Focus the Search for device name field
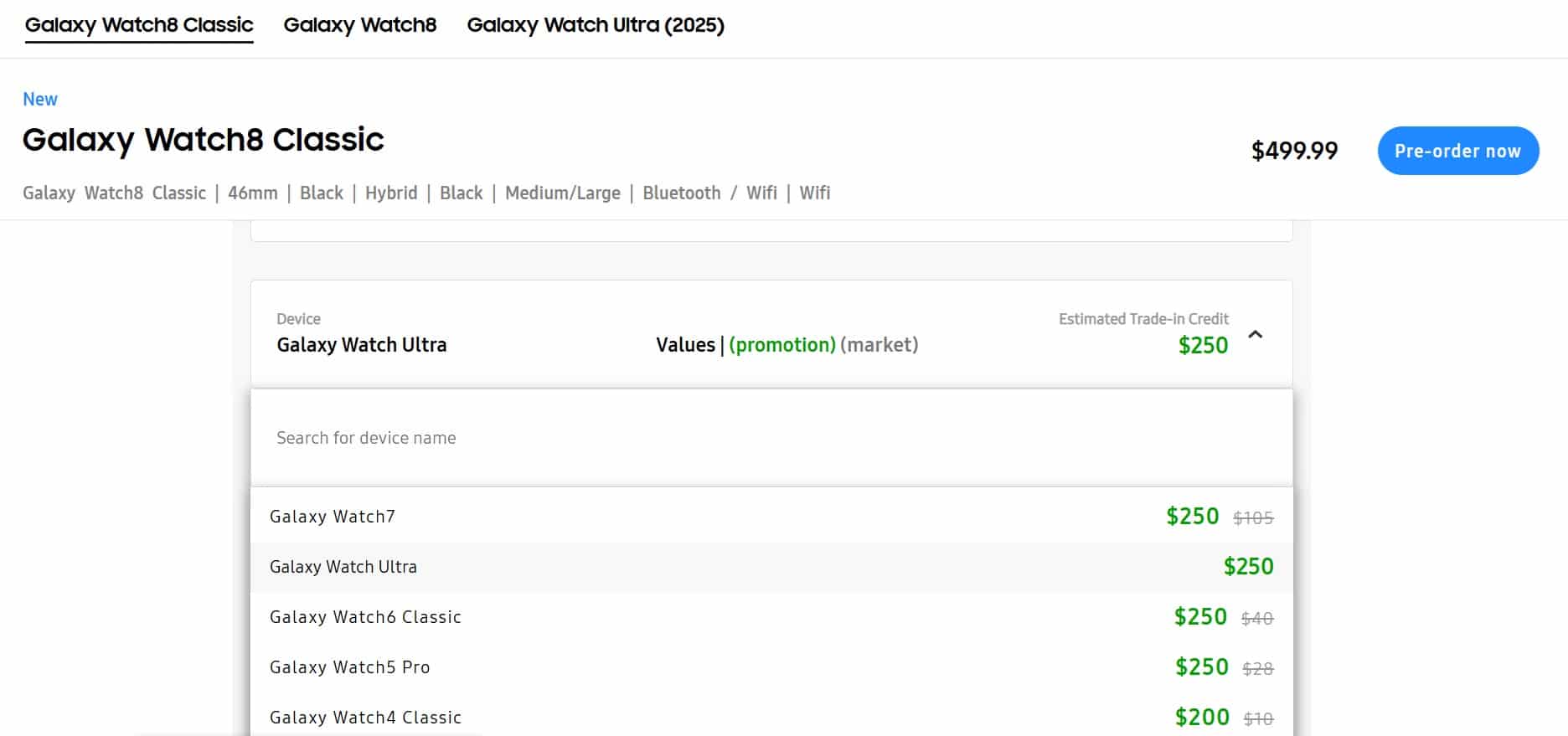 771,438
